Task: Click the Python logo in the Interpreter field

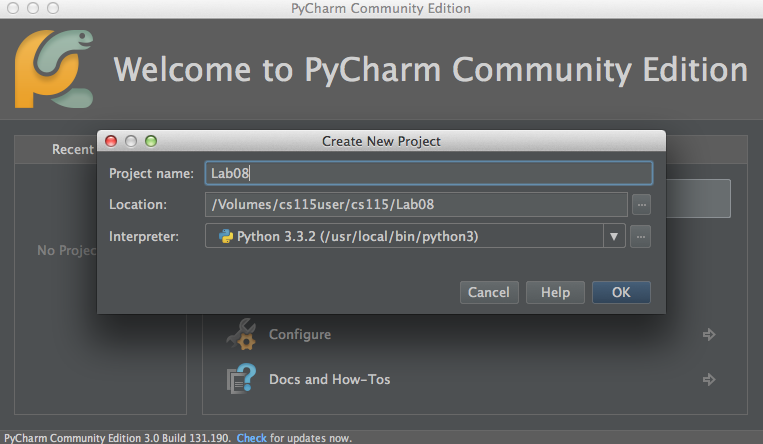Action: [x=226, y=237]
